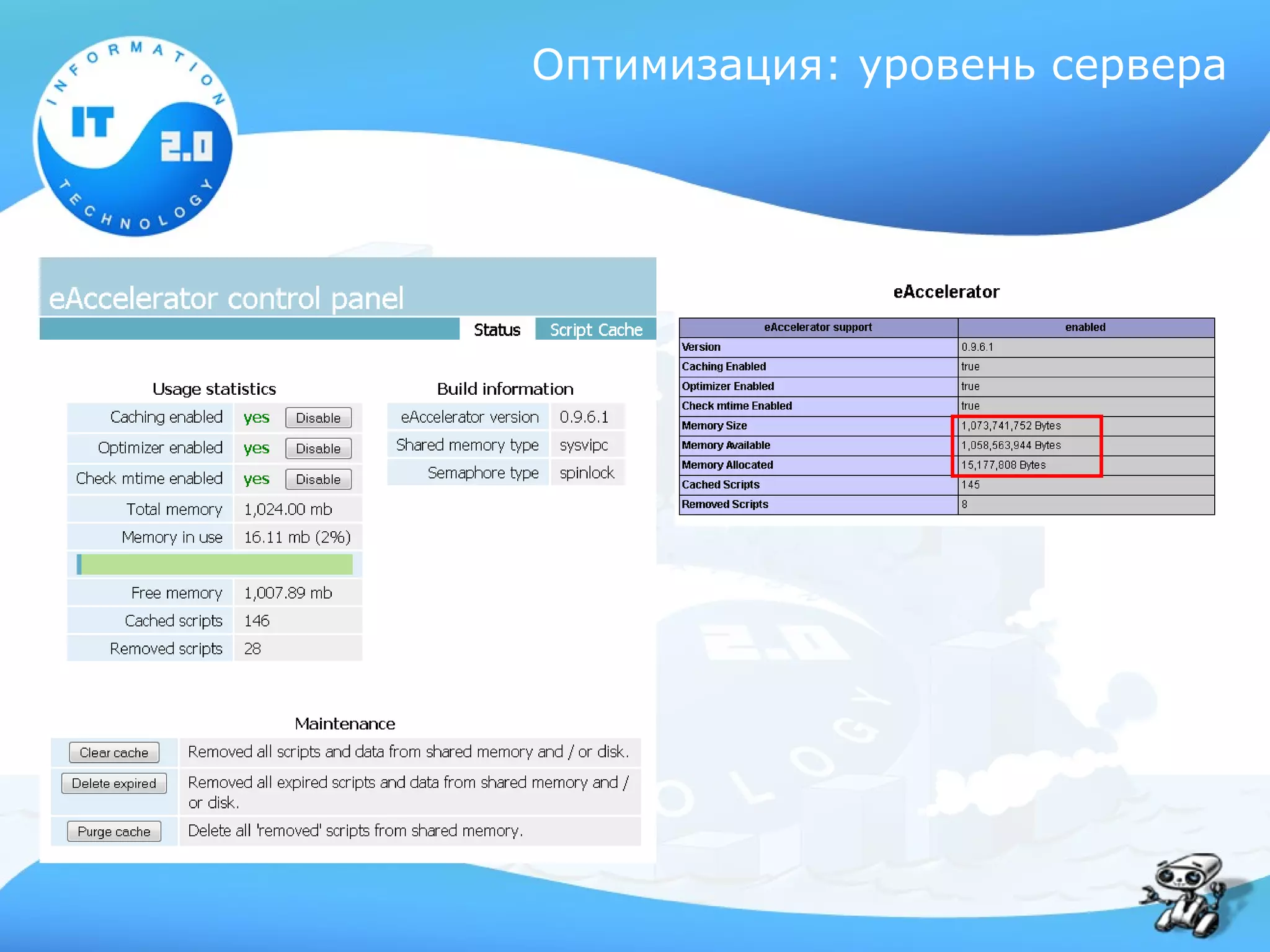Click the Clear cache description text
Screen dimensions: 1270x952
(408, 752)
